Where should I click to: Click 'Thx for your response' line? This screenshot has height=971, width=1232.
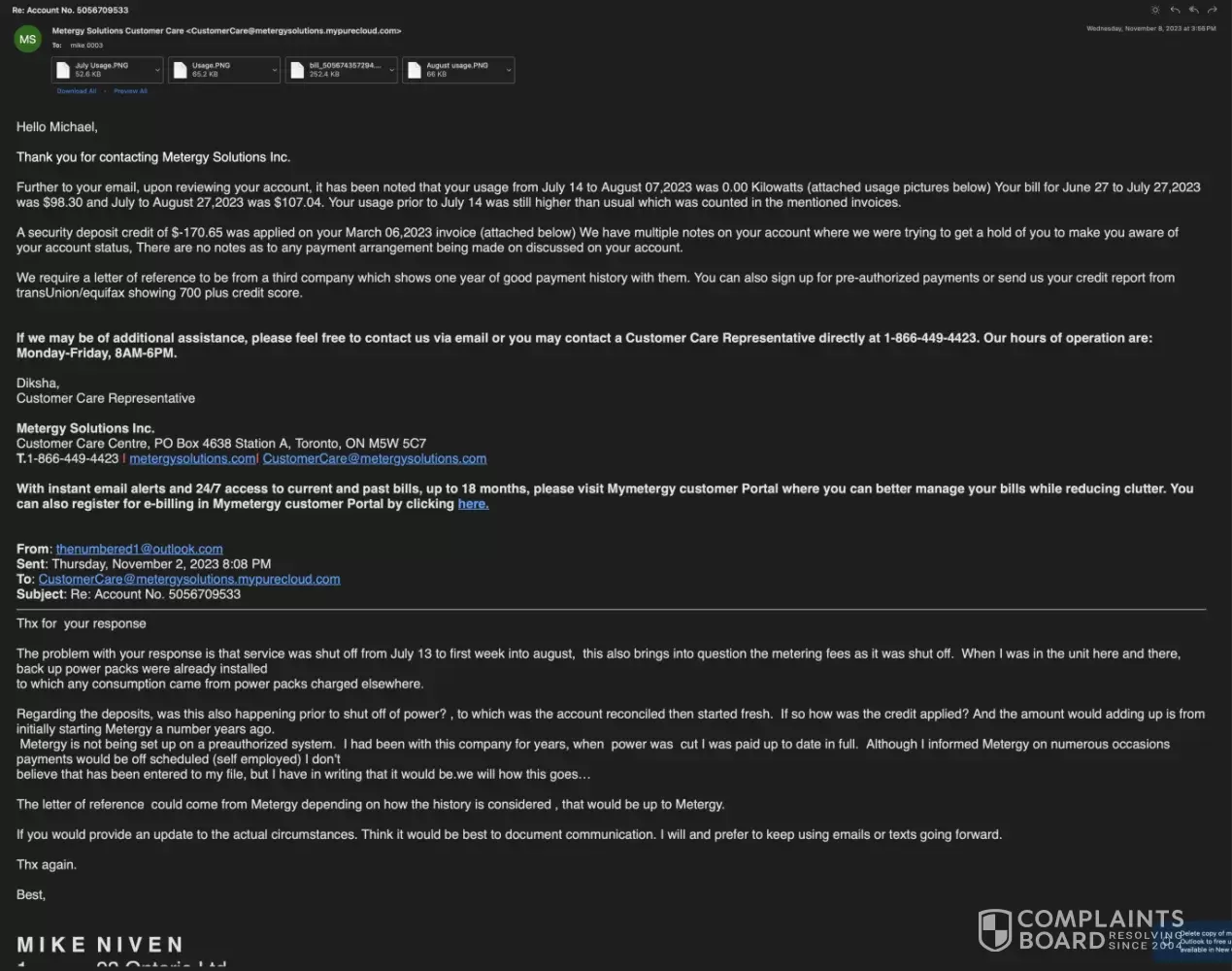[82, 624]
